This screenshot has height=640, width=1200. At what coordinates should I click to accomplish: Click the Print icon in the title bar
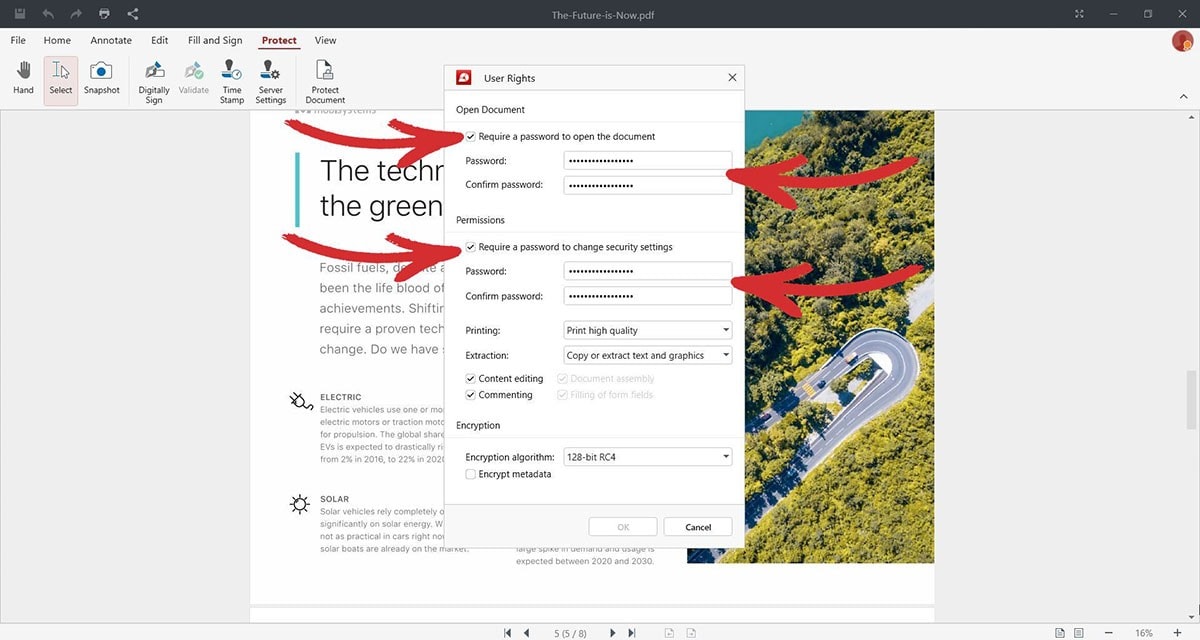[104, 13]
